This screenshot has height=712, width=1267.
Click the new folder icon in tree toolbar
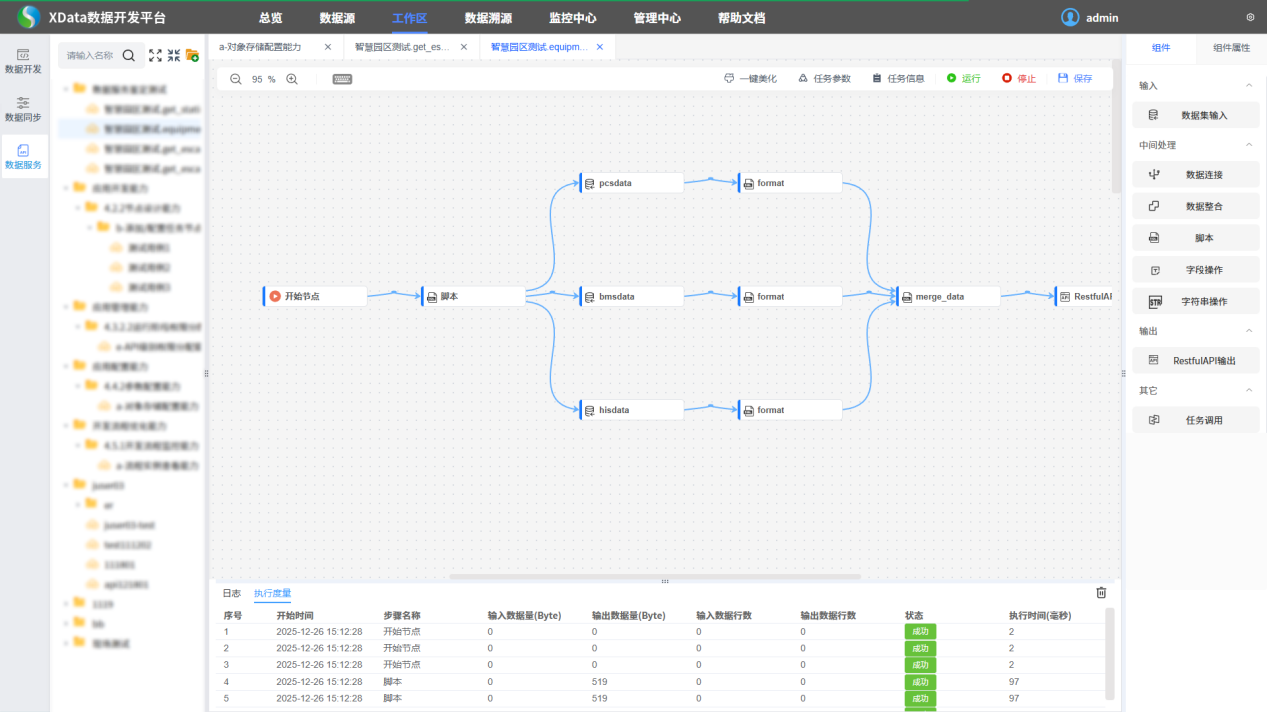(x=192, y=56)
